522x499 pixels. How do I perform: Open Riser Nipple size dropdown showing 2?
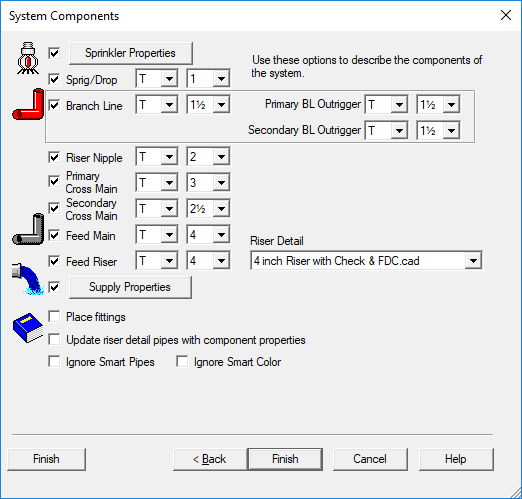tap(221, 157)
